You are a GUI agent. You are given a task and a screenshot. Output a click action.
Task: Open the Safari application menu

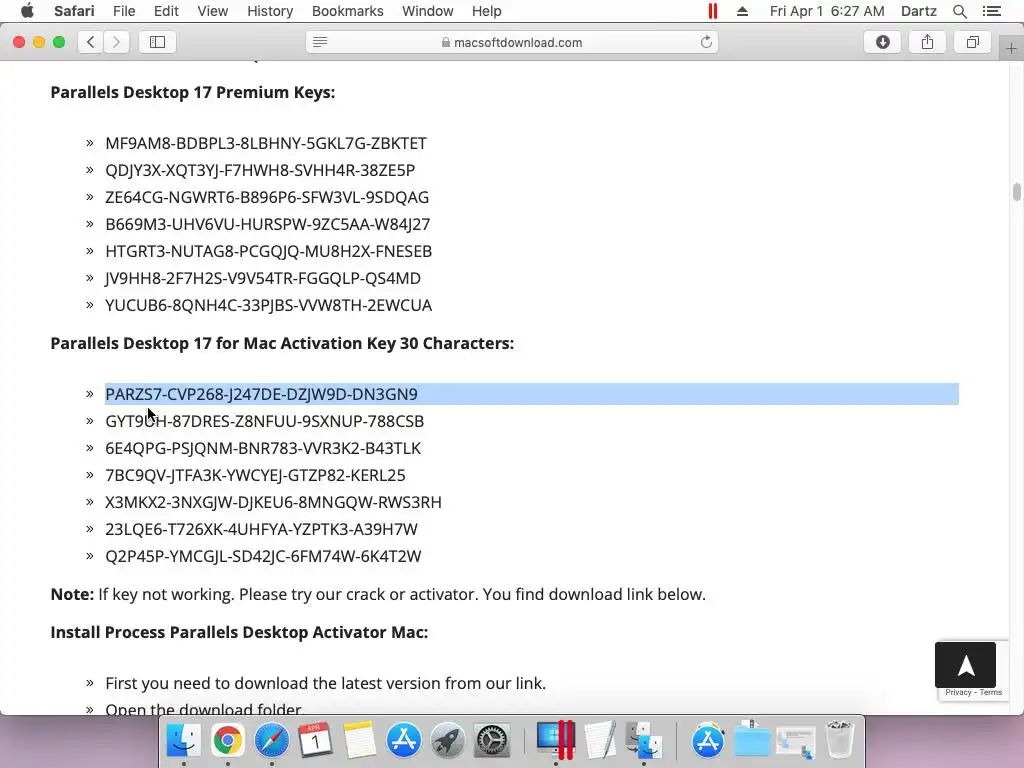pos(74,11)
